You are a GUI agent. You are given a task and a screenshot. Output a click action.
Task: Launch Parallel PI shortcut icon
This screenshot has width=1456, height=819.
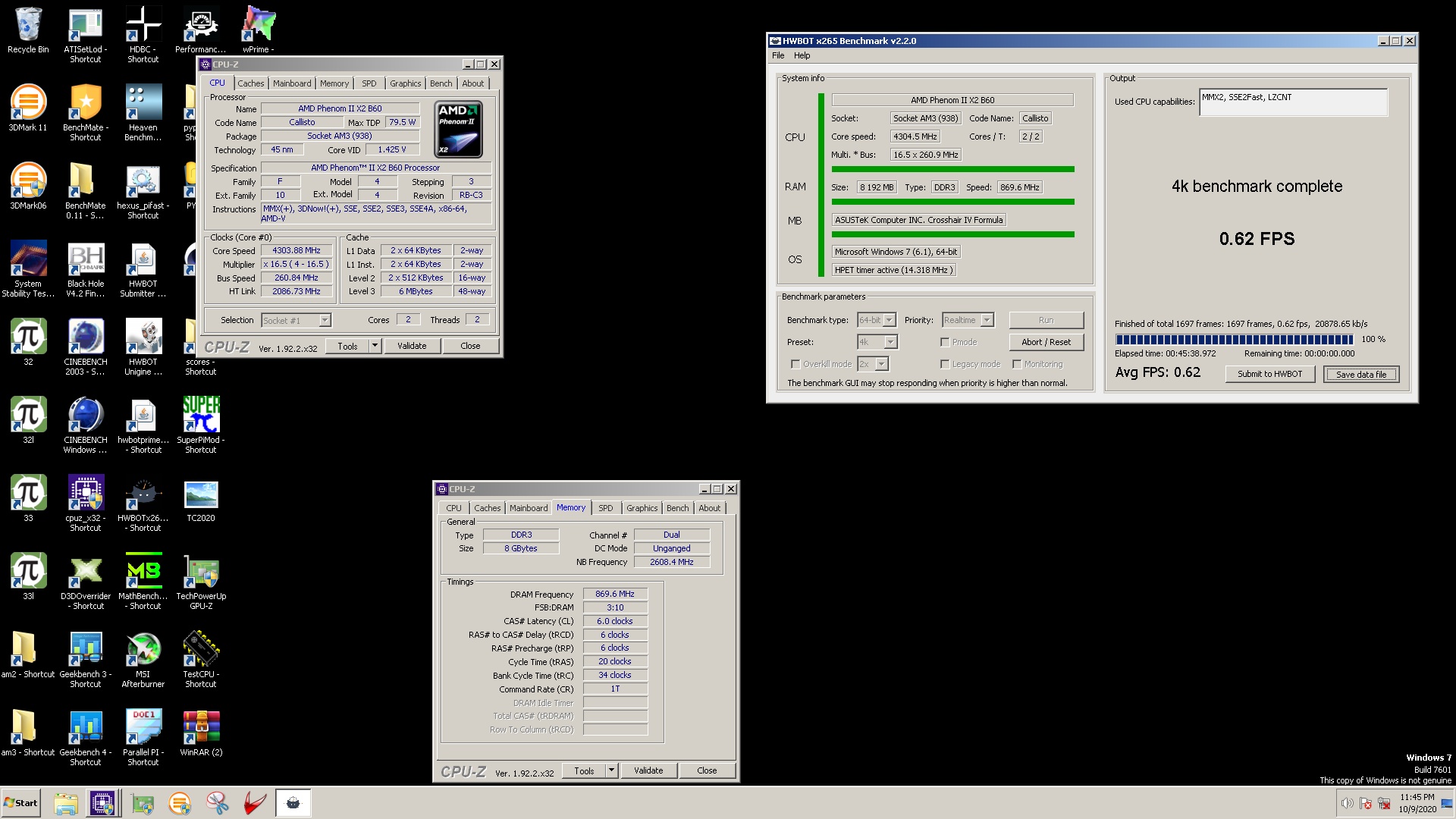point(143,738)
